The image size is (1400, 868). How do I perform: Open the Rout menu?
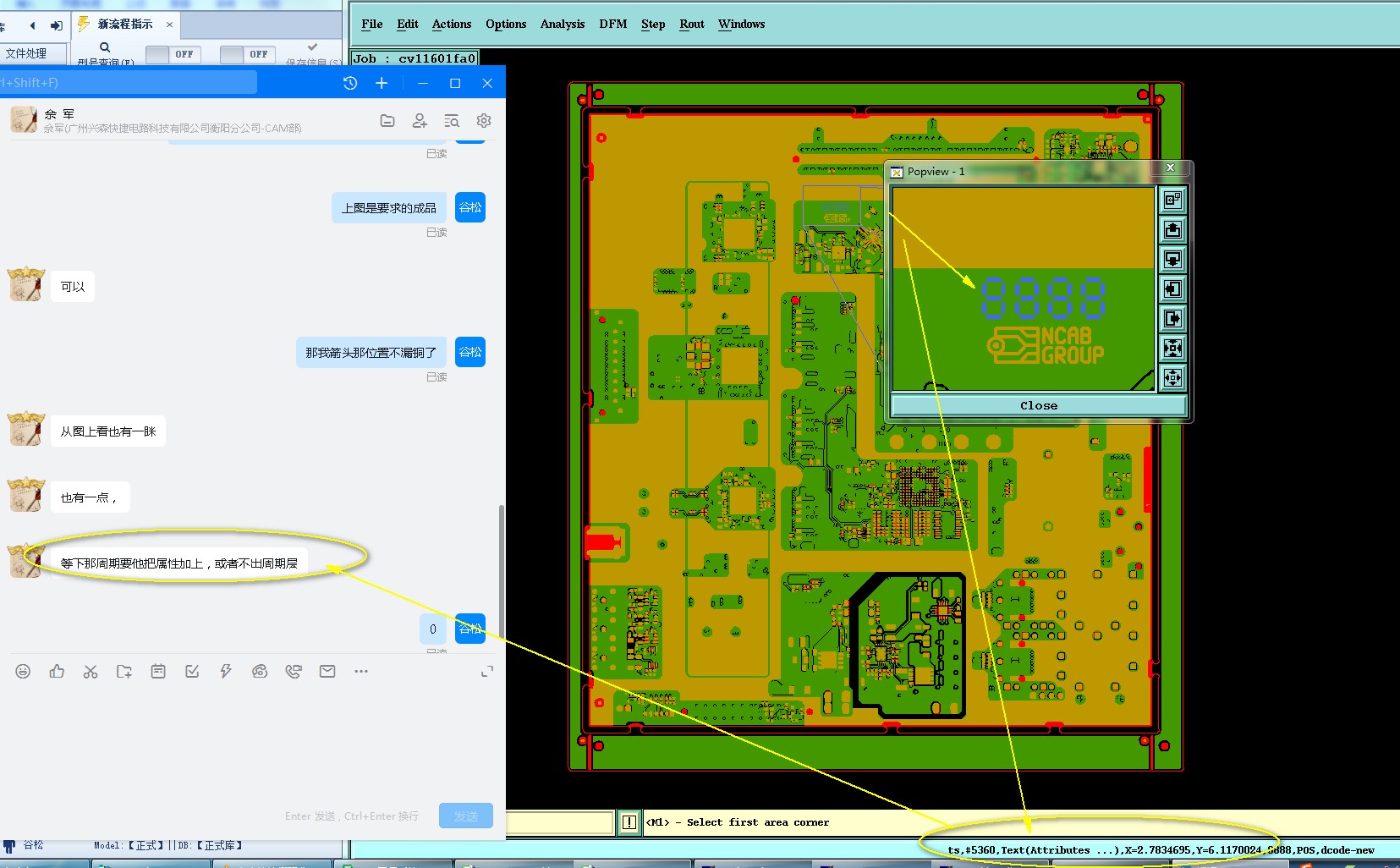(692, 24)
